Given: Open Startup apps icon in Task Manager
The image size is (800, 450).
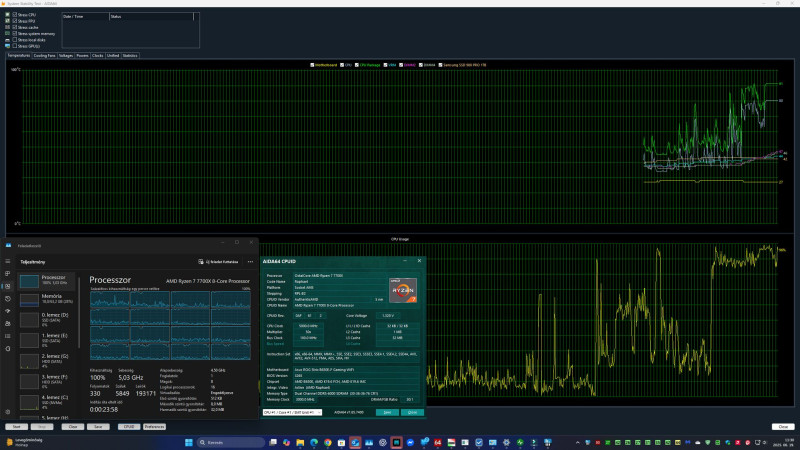Looking at the screenshot, I should click(8, 311).
